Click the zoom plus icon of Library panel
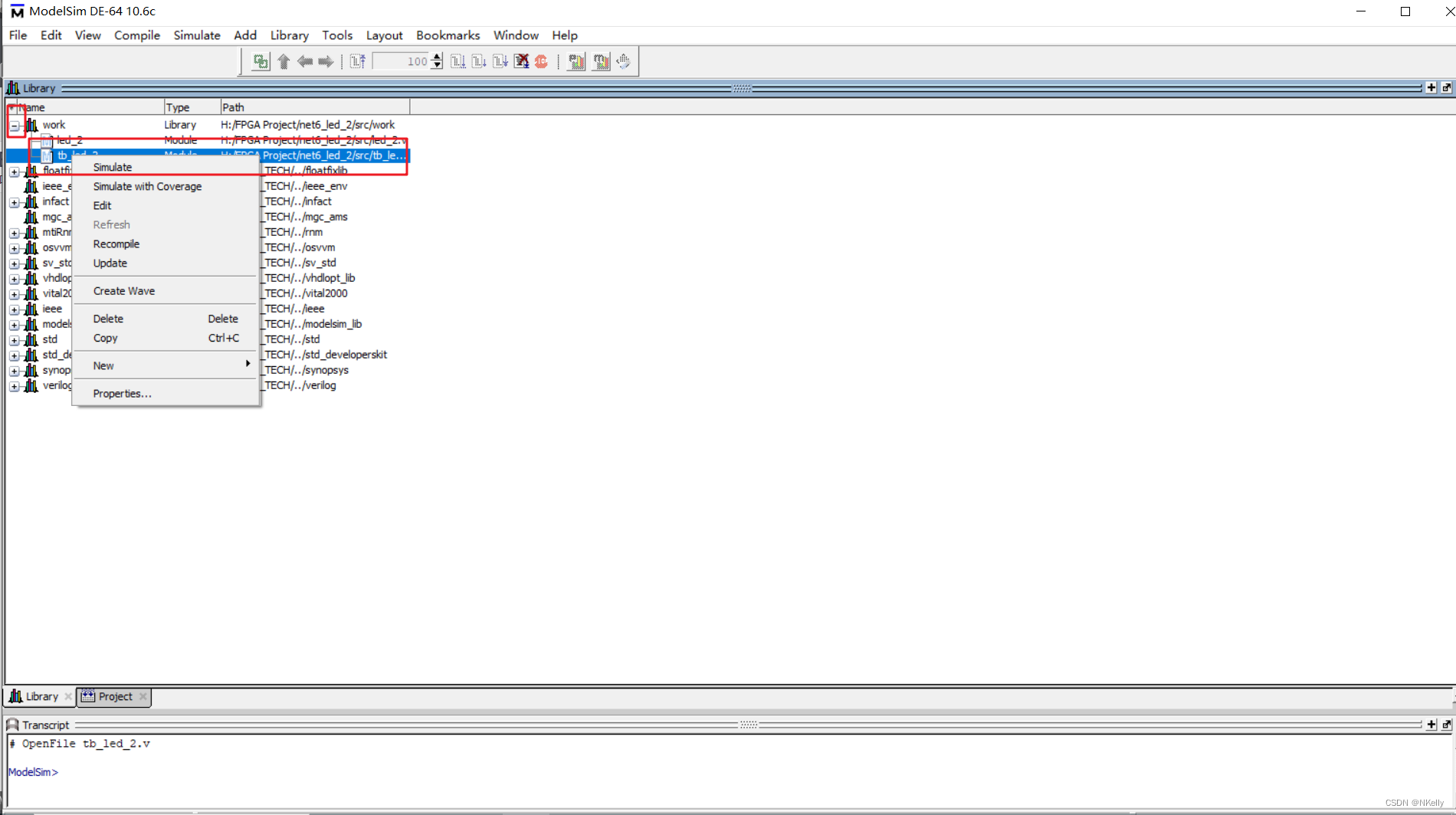This screenshot has width=1456, height=815. coord(1431,88)
